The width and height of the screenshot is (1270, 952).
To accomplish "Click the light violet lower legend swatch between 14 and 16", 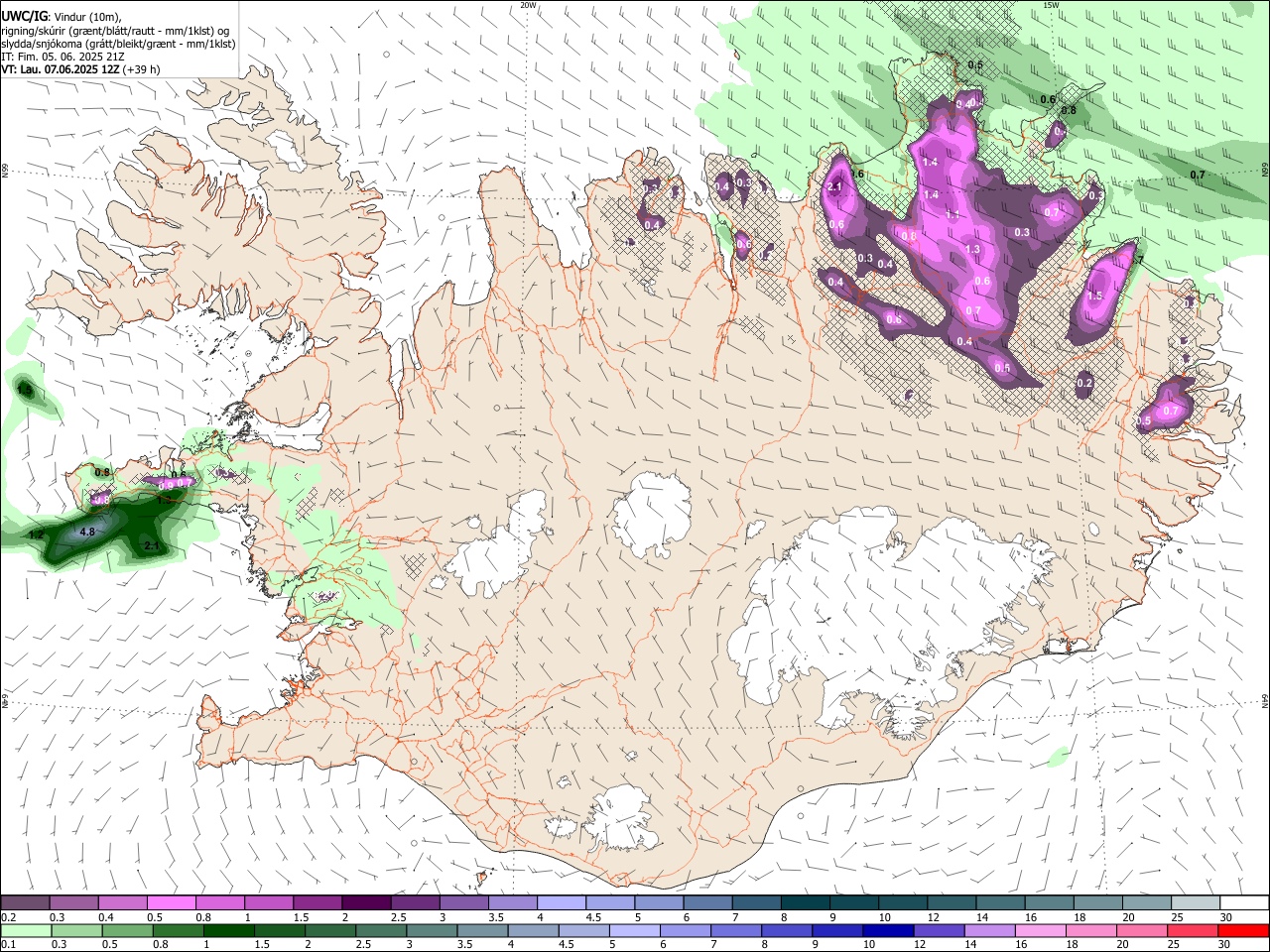I will pos(990,930).
